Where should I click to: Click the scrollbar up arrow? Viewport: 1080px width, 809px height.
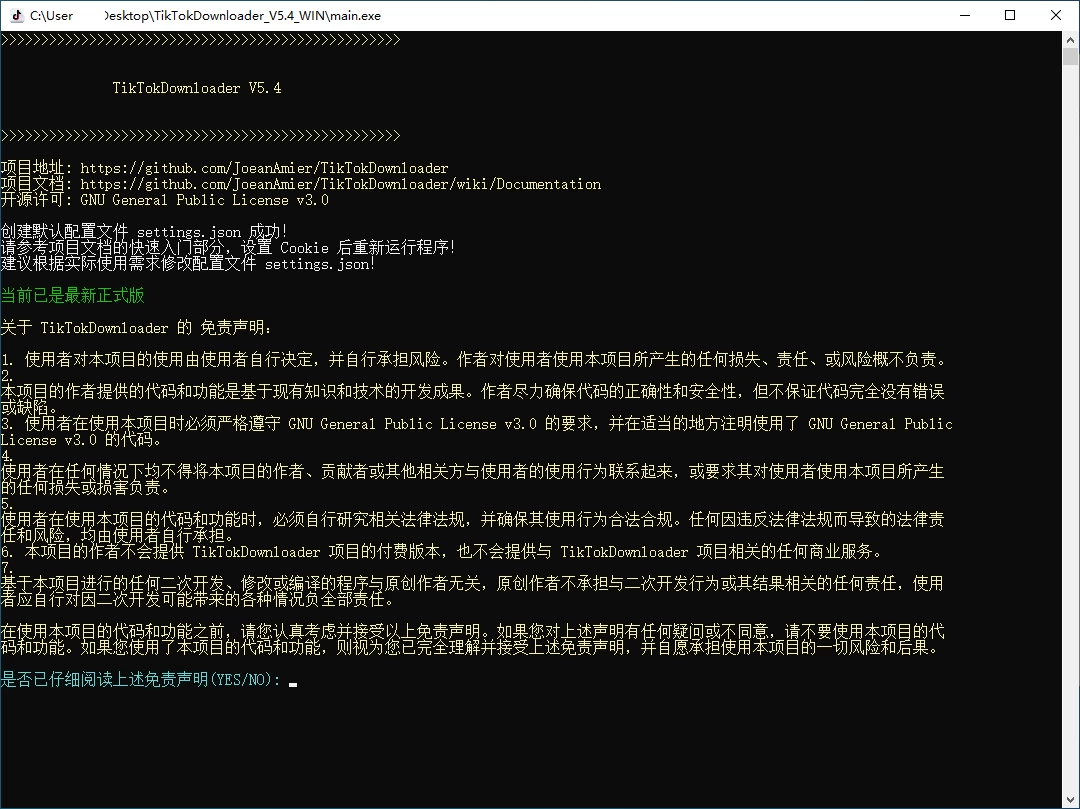click(1070, 39)
